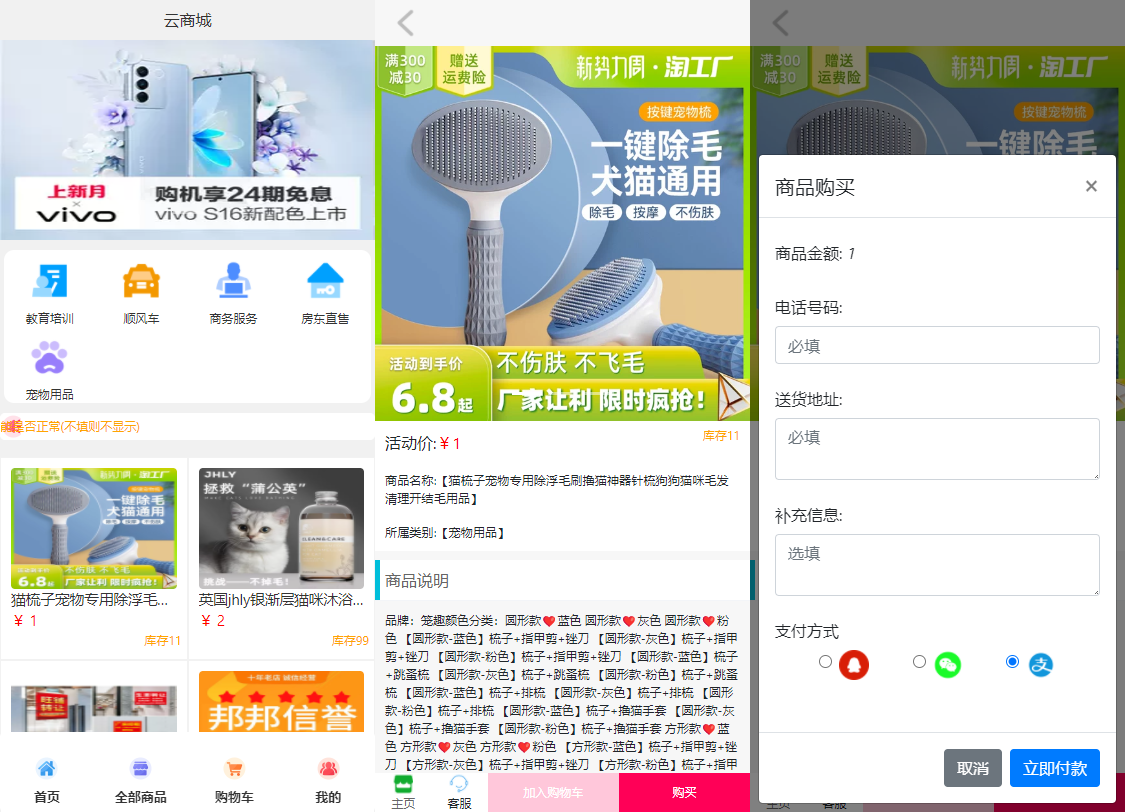Click the 所属类别 宠物用品 text
The image size is (1125, 812).
coord(446,533)
